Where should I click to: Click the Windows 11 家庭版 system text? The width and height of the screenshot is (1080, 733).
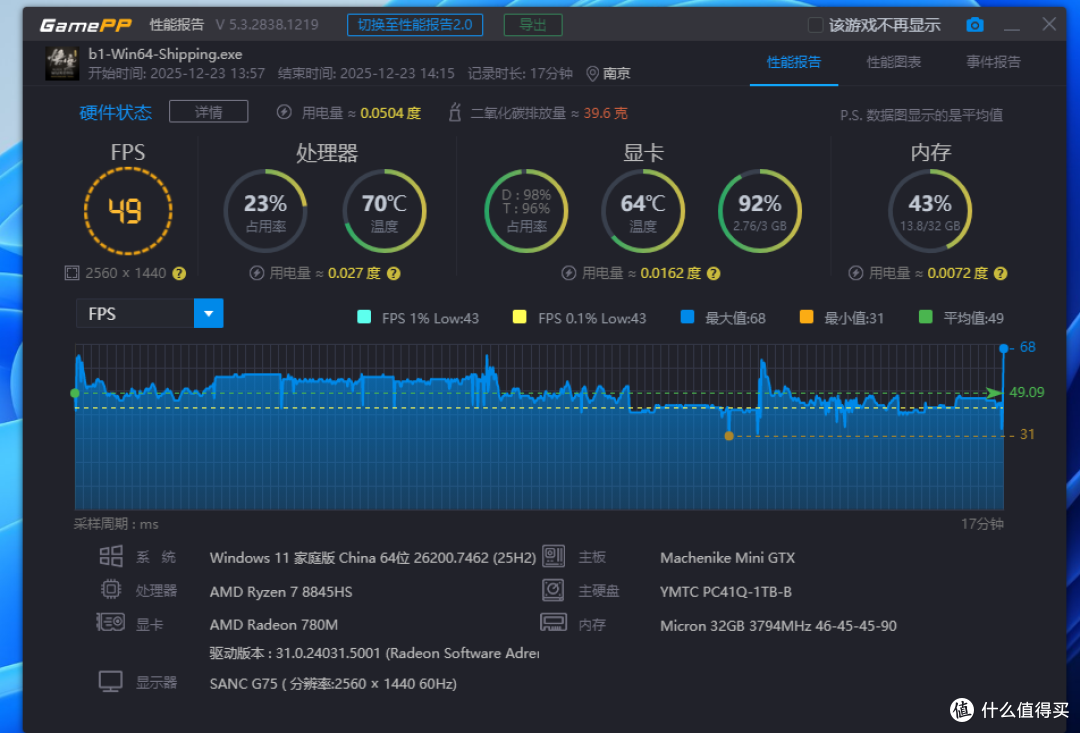pos(373,558)
